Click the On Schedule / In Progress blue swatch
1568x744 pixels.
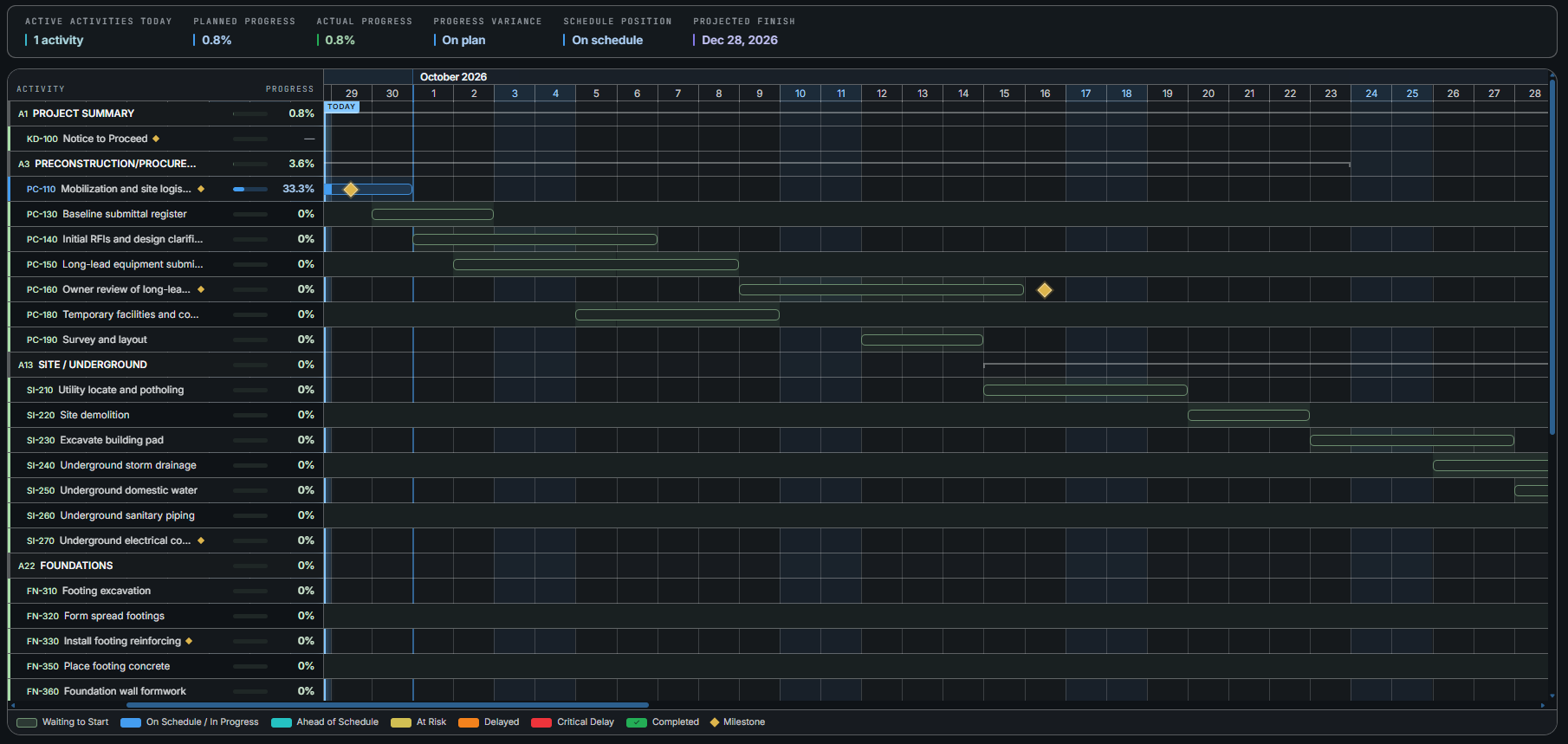tap(131, 722)
